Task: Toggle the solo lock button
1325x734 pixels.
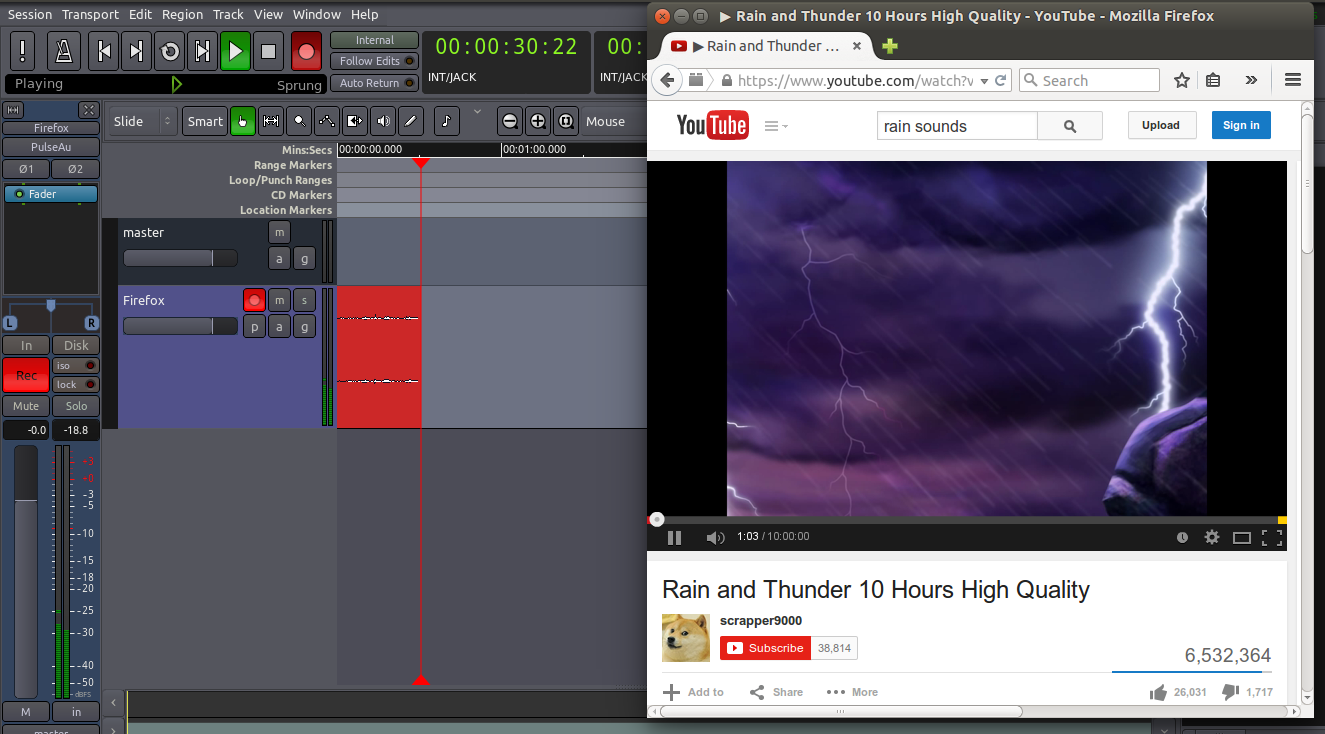Action: [76, 384]
